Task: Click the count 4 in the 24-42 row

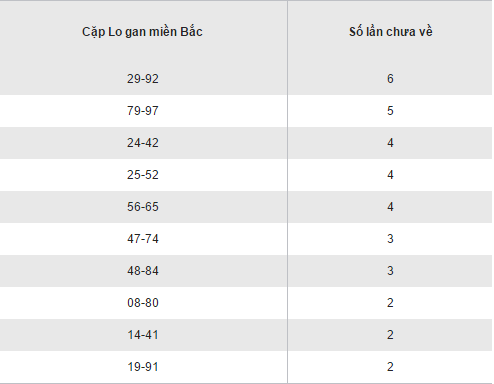Action: pos(390,143)
